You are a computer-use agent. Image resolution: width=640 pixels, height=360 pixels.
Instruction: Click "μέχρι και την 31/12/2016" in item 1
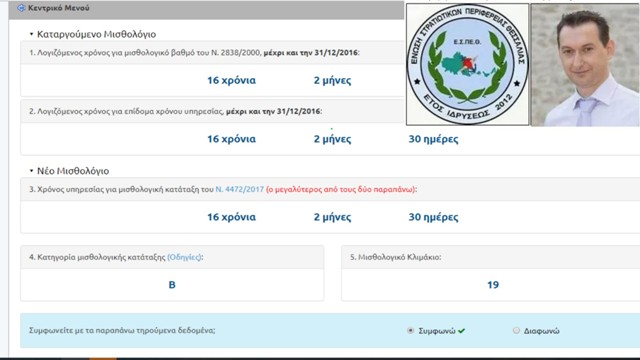[x=311, y=53]
